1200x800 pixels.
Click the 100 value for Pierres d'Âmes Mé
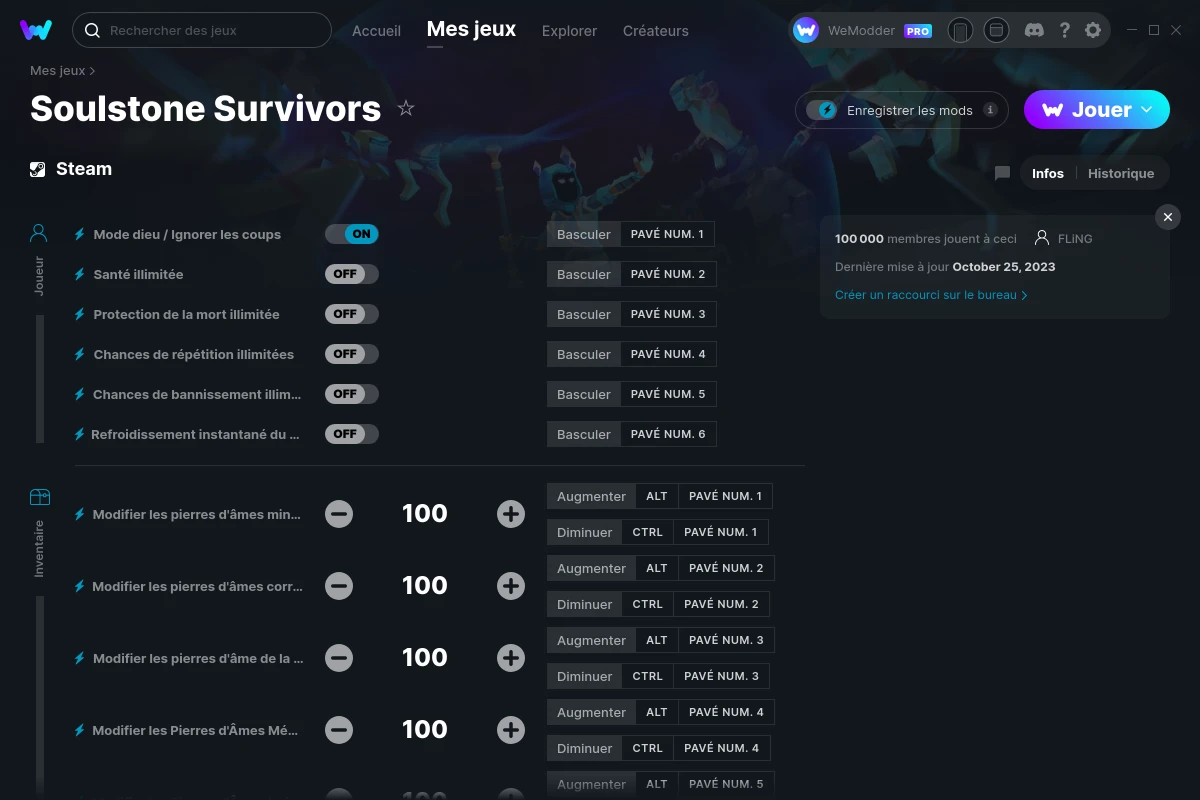[425, 730]
